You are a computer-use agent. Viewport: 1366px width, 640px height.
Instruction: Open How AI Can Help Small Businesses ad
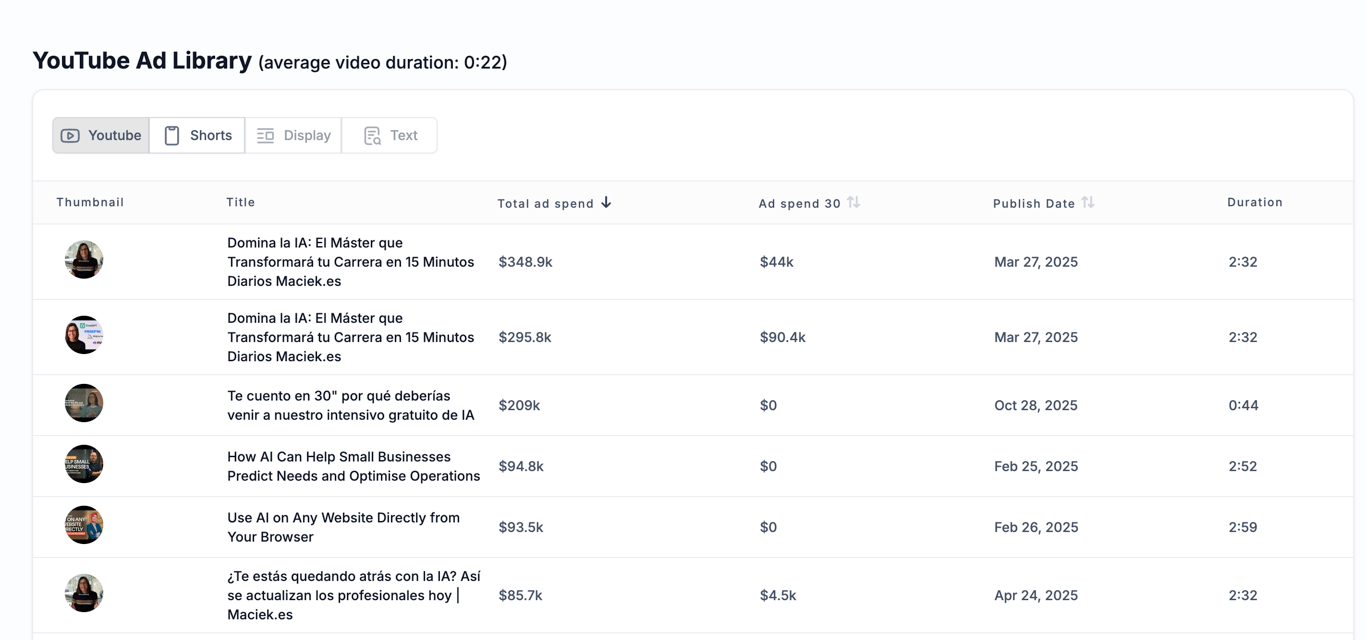(353, 466)
